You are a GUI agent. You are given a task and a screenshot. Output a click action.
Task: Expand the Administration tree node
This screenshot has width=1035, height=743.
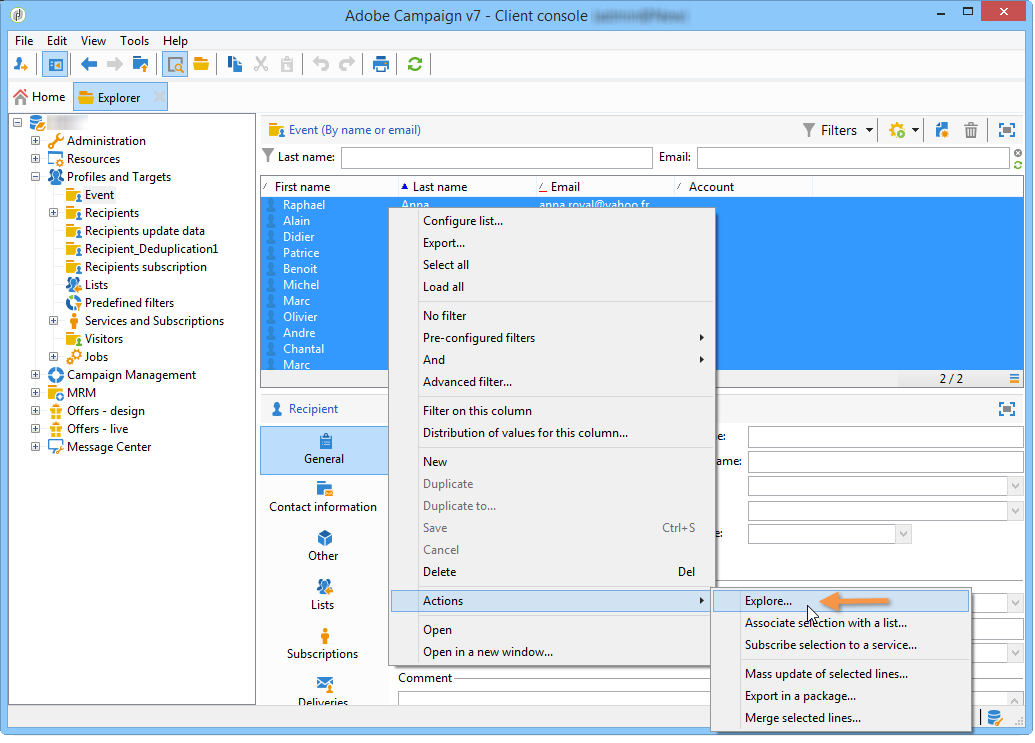pyautogui.click(x=36, y=141)
